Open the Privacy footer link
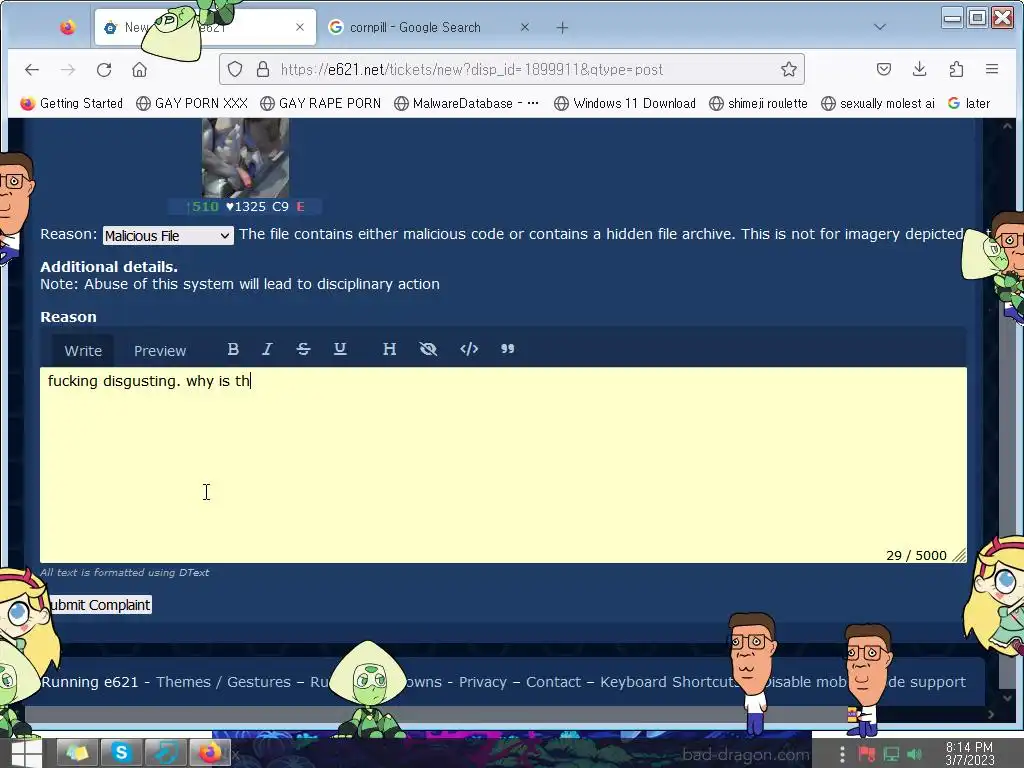 tap(483, 682)
